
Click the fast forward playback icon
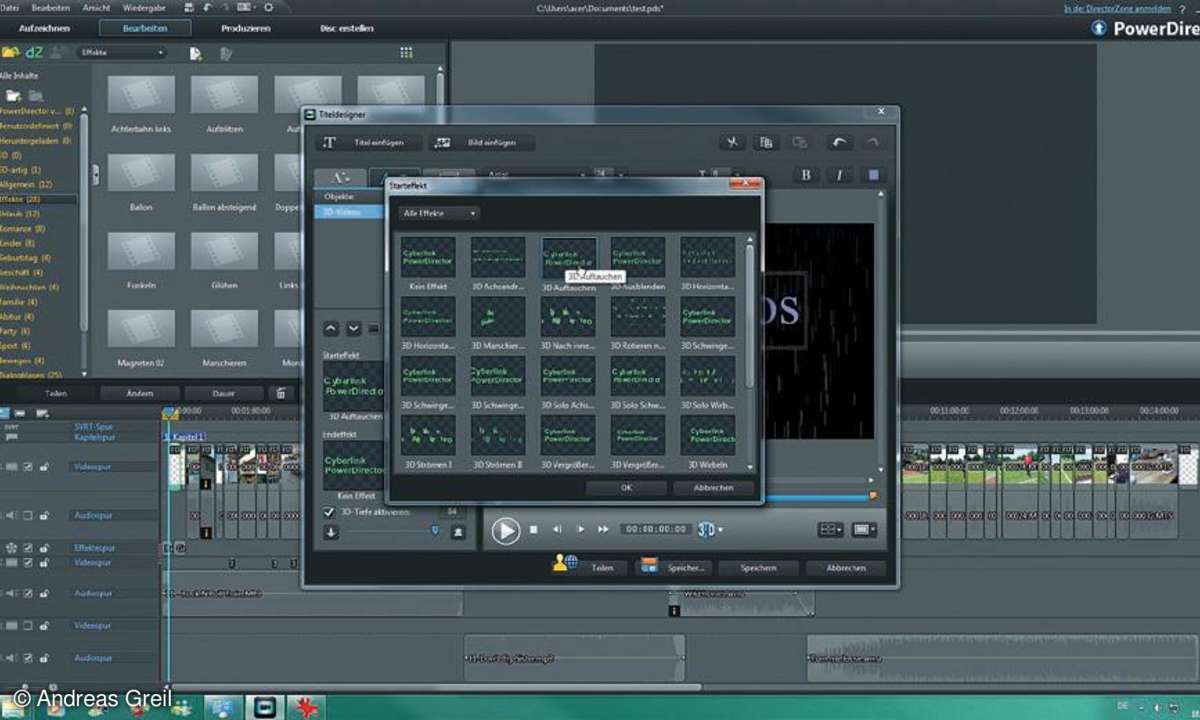coord(603,529)
